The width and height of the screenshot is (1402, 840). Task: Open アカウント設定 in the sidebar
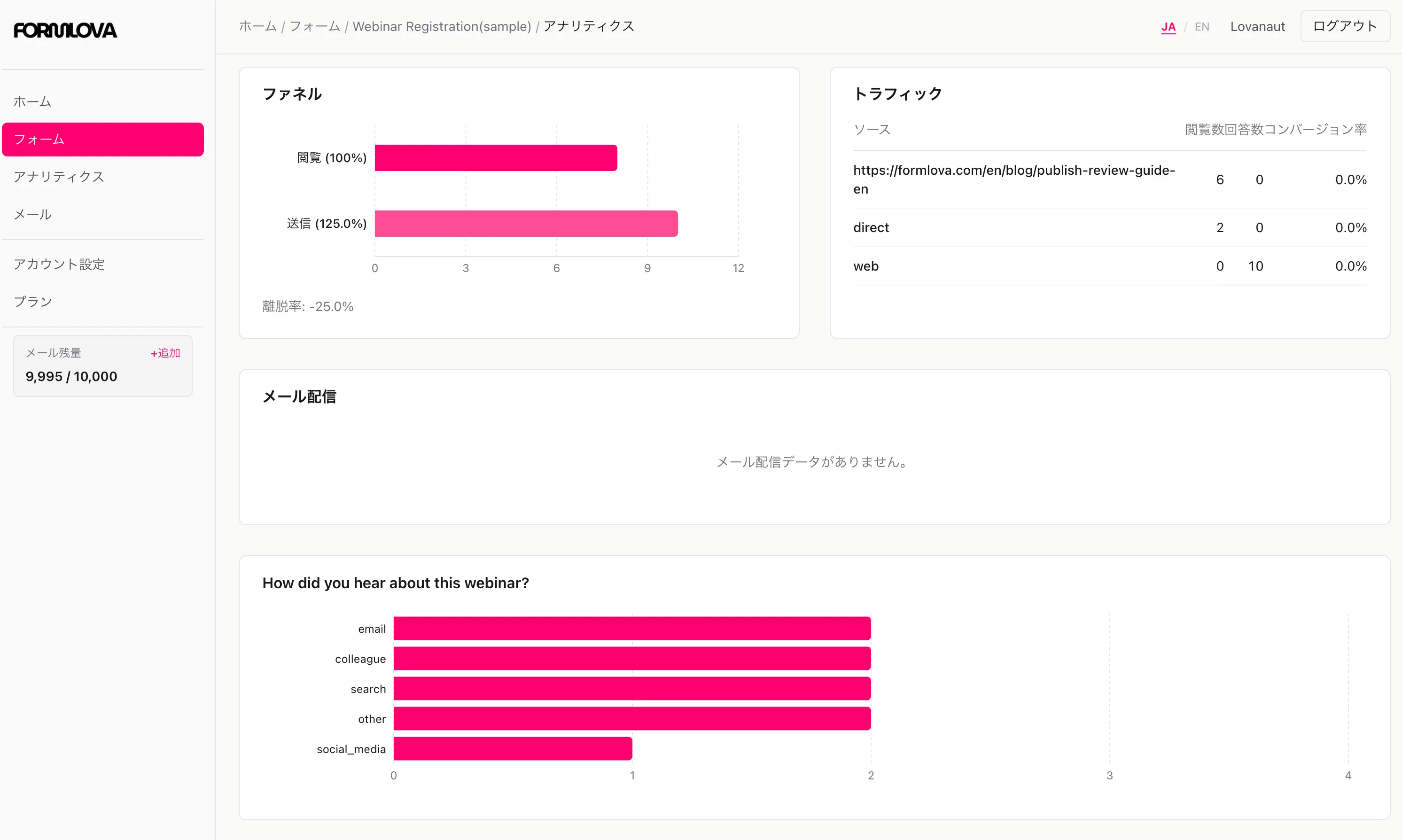[59, 264]
